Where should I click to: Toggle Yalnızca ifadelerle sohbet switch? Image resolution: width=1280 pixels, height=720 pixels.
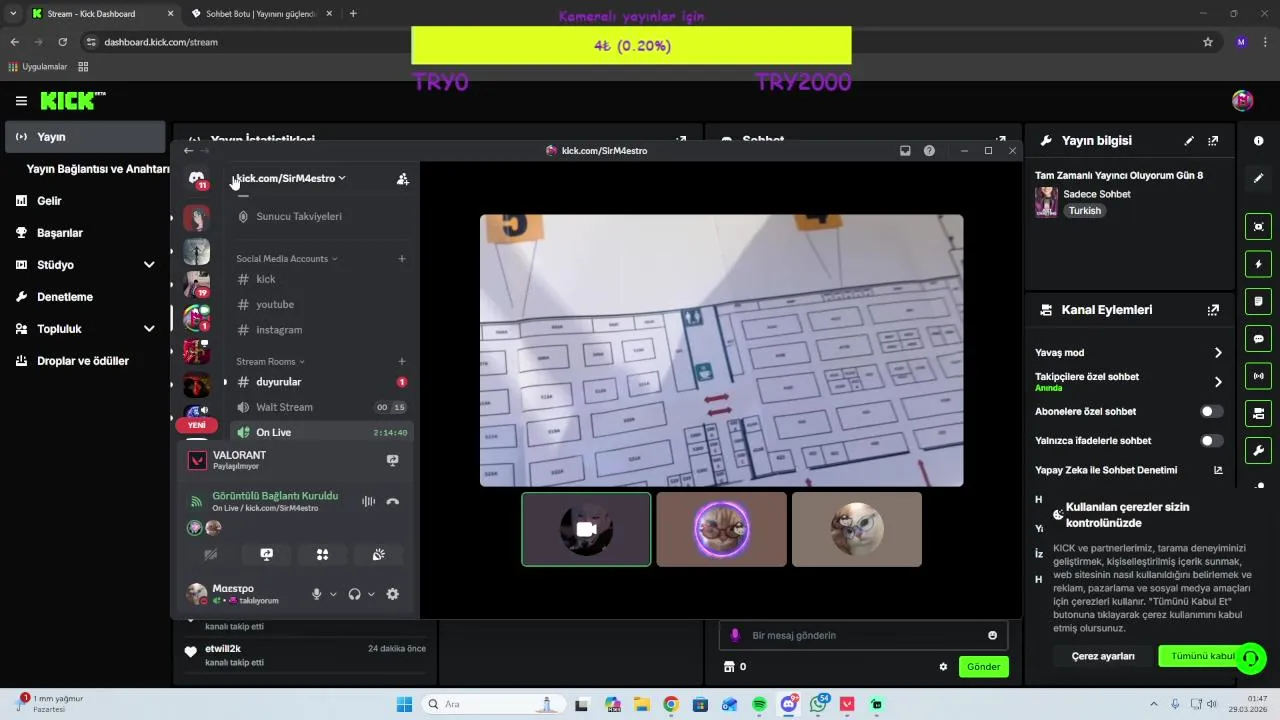[x=1211, y=441]
